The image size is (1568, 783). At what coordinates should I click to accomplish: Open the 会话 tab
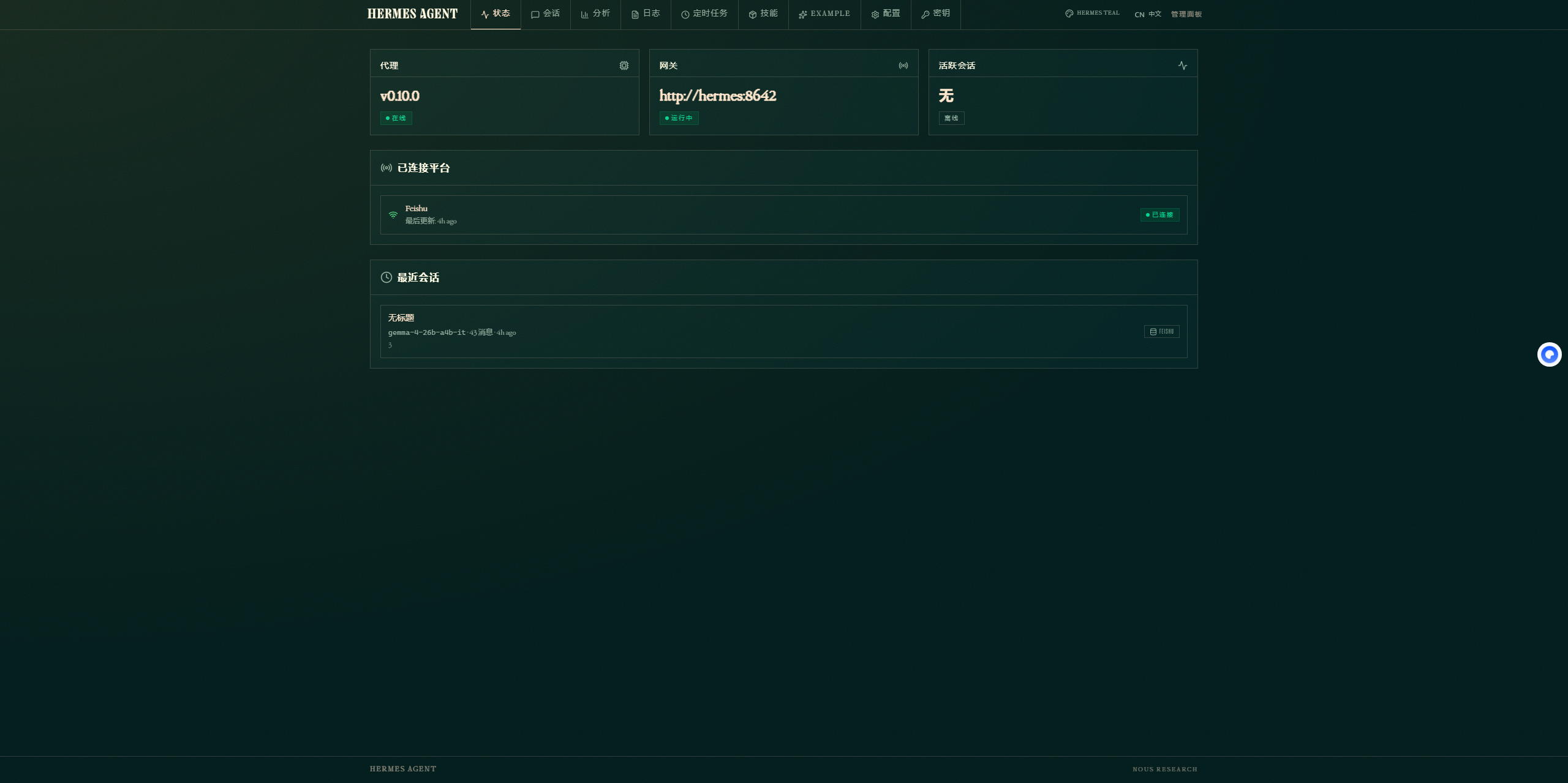545,13
